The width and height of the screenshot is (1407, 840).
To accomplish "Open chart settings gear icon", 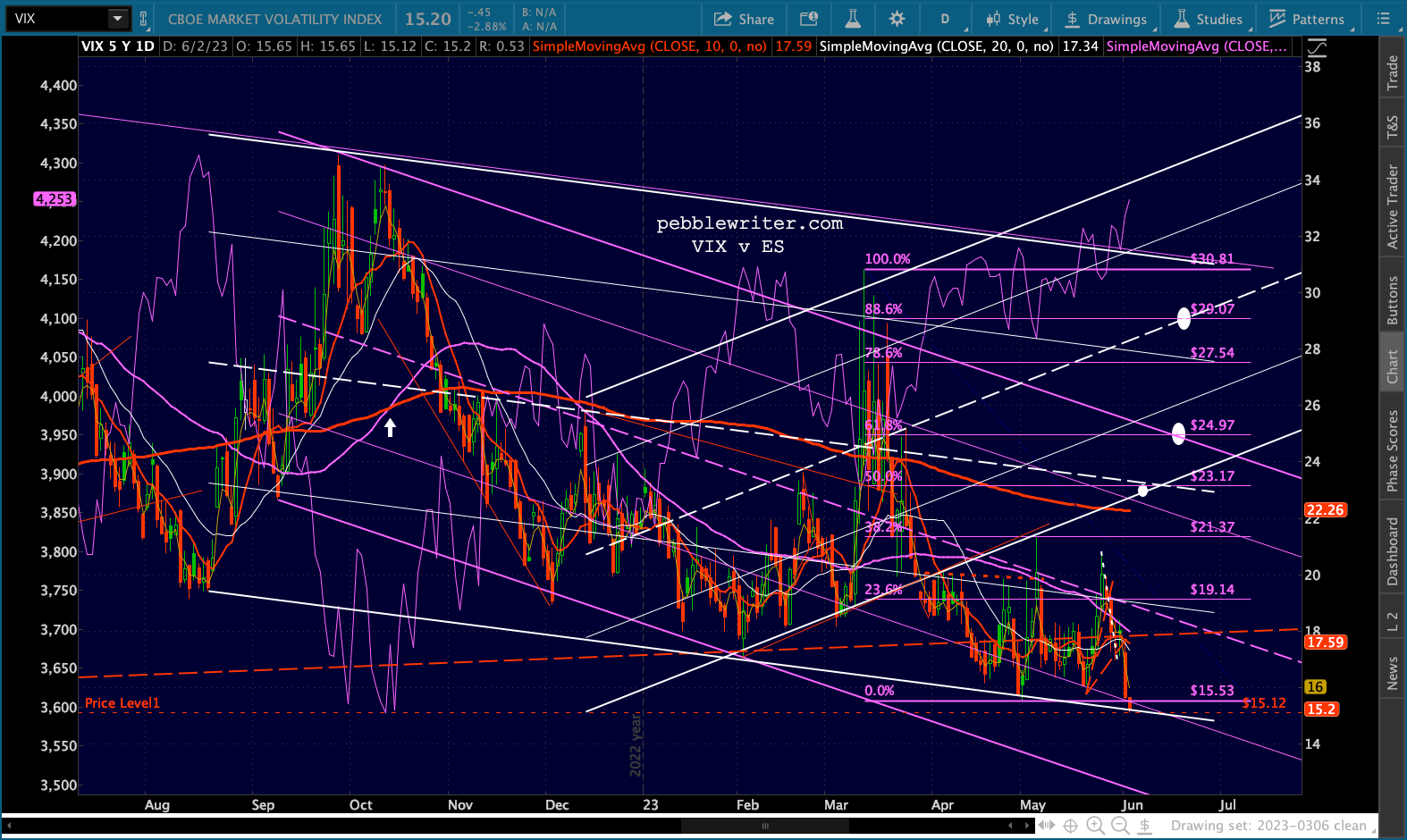I will (x=897, y=19).
